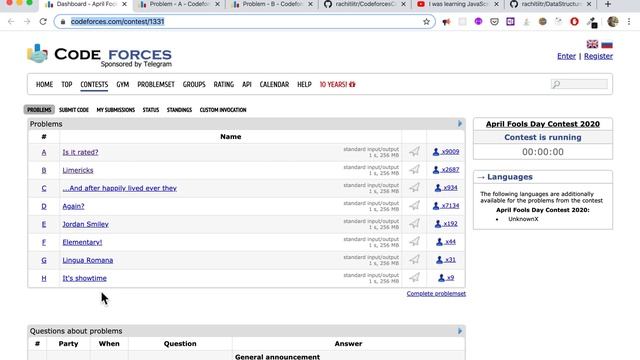This screenshot has width=640, height=360.
Task: Open the TOP menu item
Action: (67, 84)
